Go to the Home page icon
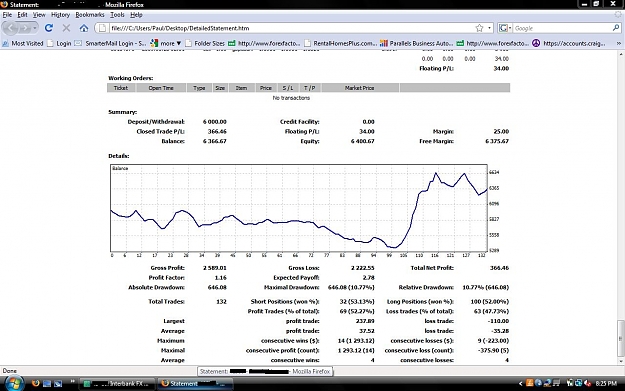625x391 pixels. (84, 28)
